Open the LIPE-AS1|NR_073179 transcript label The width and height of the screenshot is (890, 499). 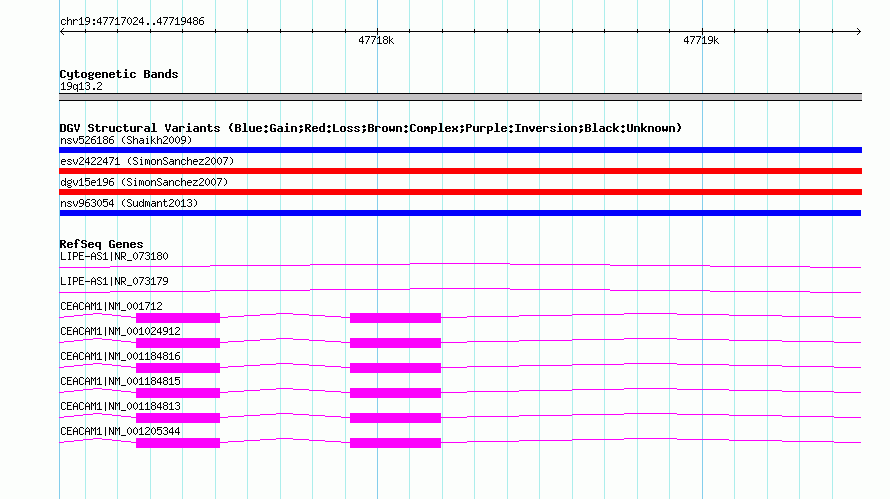(114, 281)
